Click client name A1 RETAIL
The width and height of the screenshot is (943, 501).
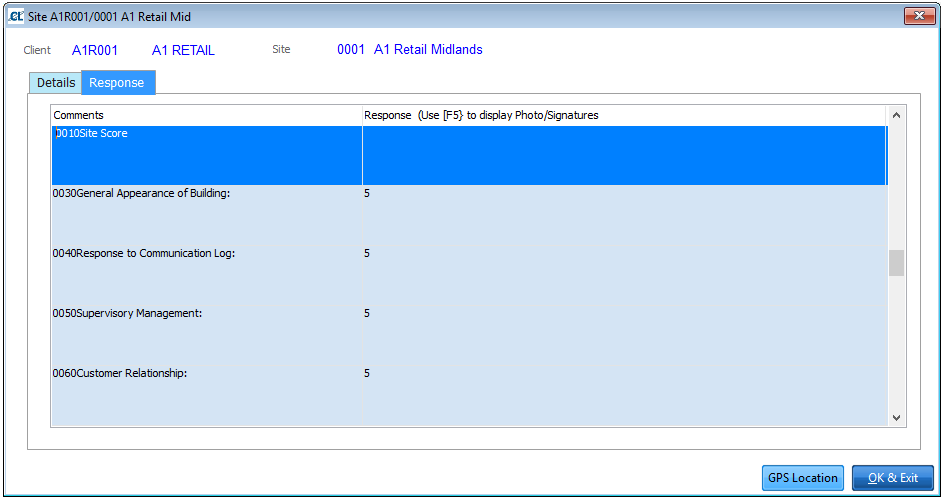[x=183, y=51]
